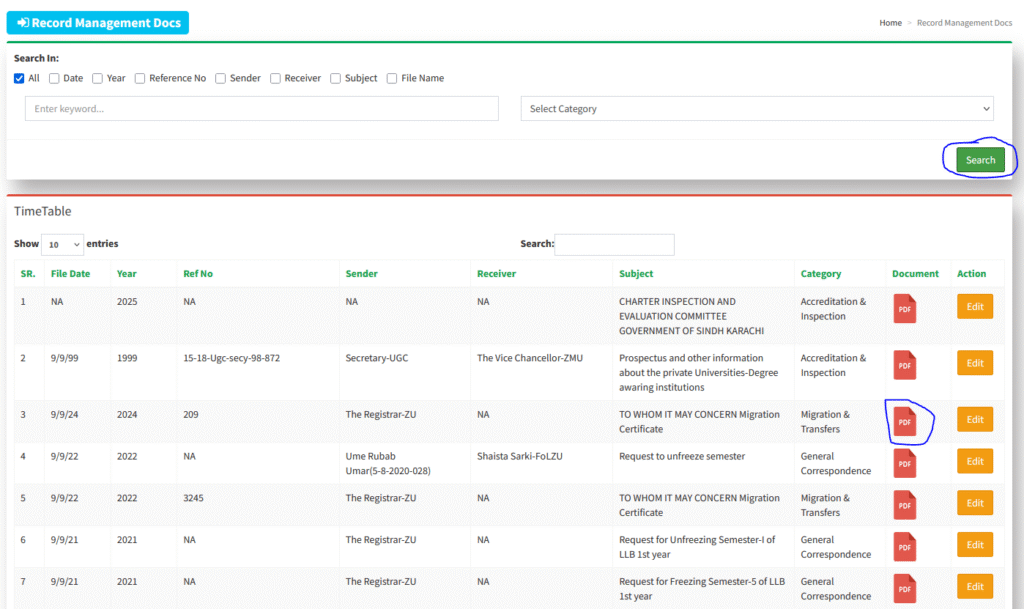Screen dimensions: 1024x609
Task: Enable the Year search checkbox
Action: (97, 78)
